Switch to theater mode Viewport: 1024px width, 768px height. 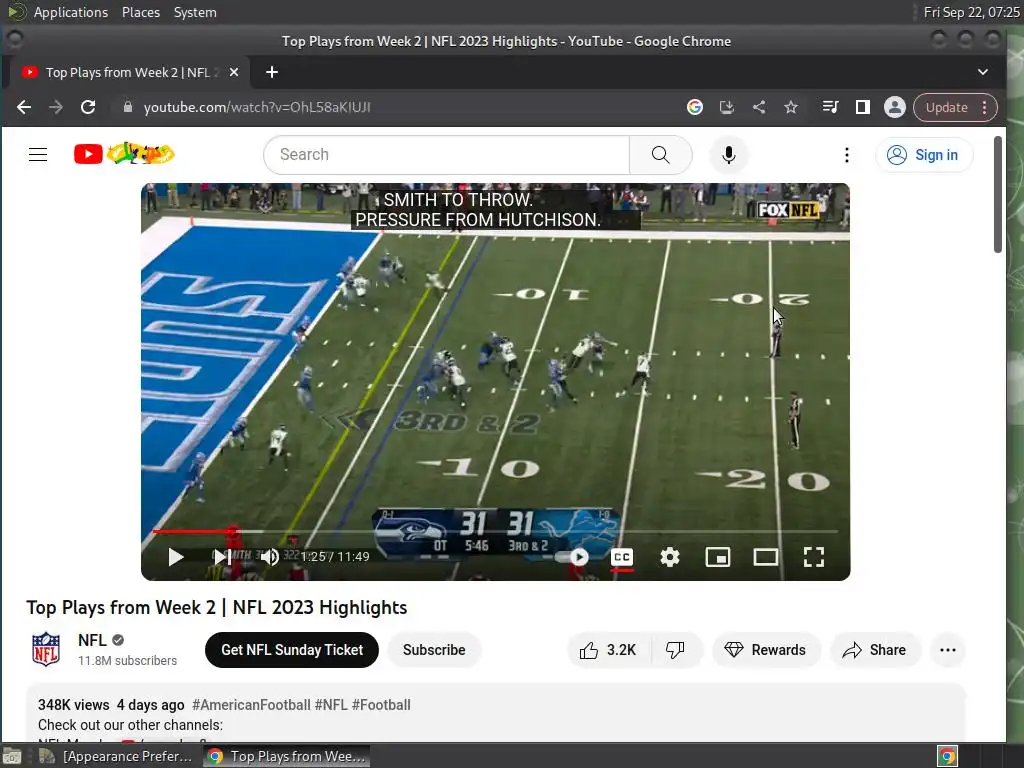click(765, 557)
